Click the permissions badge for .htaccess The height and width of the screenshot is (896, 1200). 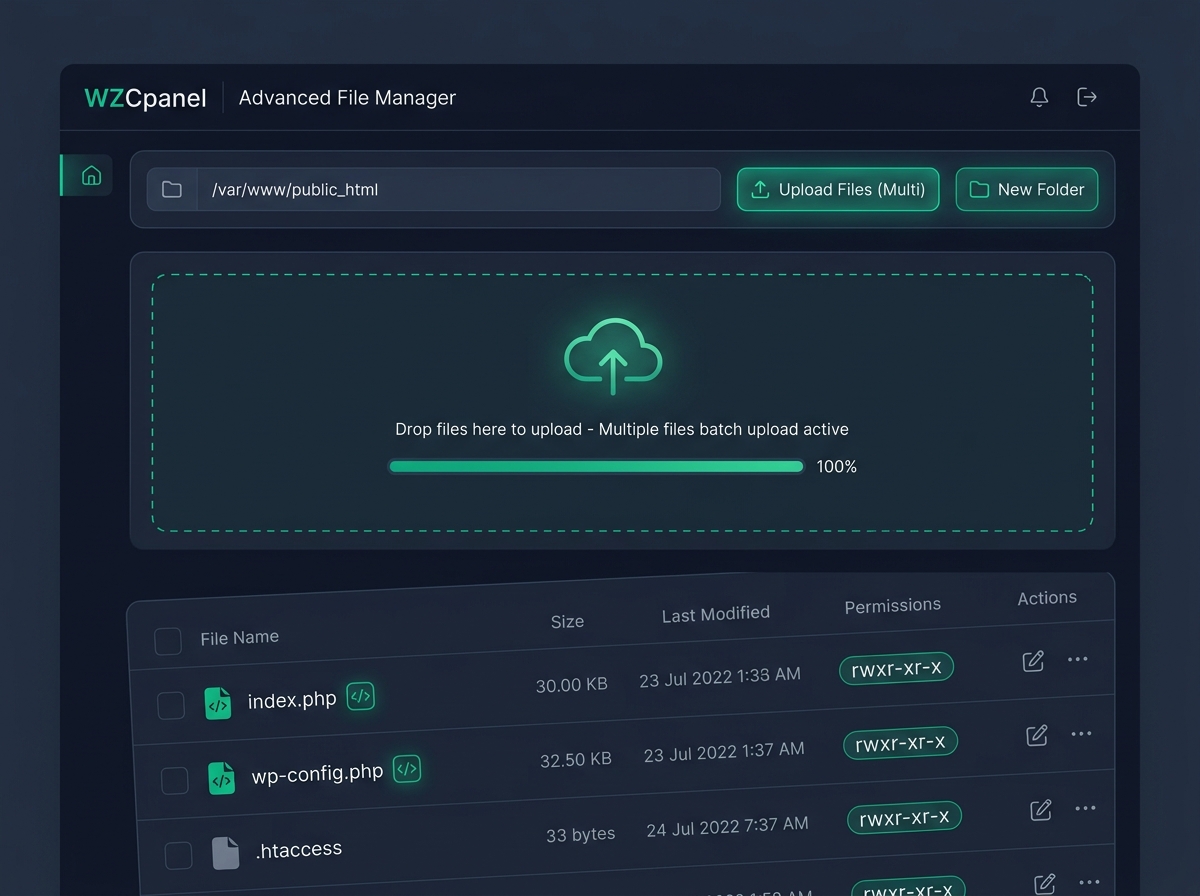[x=904, y=818]
